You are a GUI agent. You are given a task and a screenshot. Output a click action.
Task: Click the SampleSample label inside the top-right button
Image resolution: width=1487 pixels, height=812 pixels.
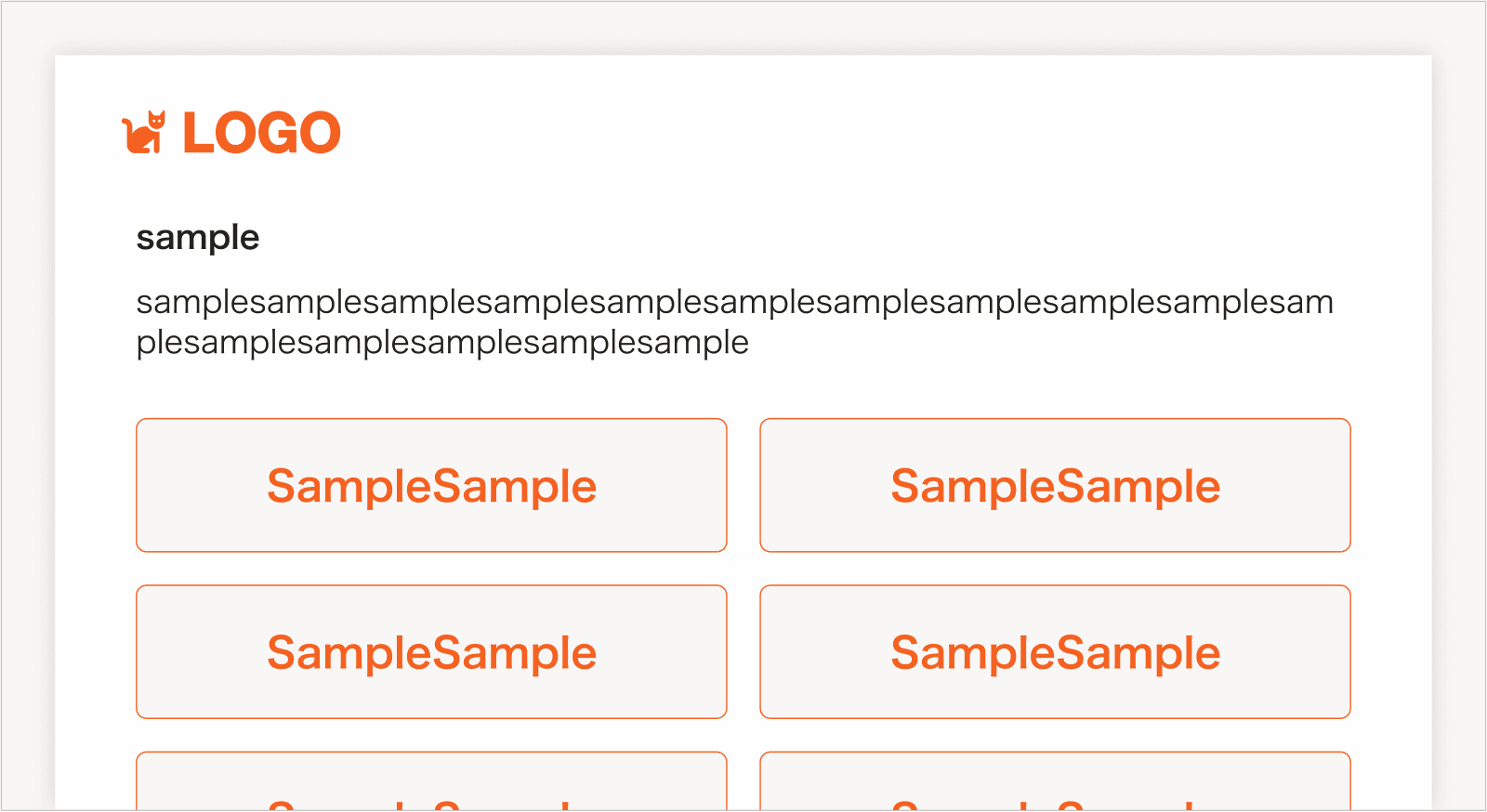pos(1055,485)
